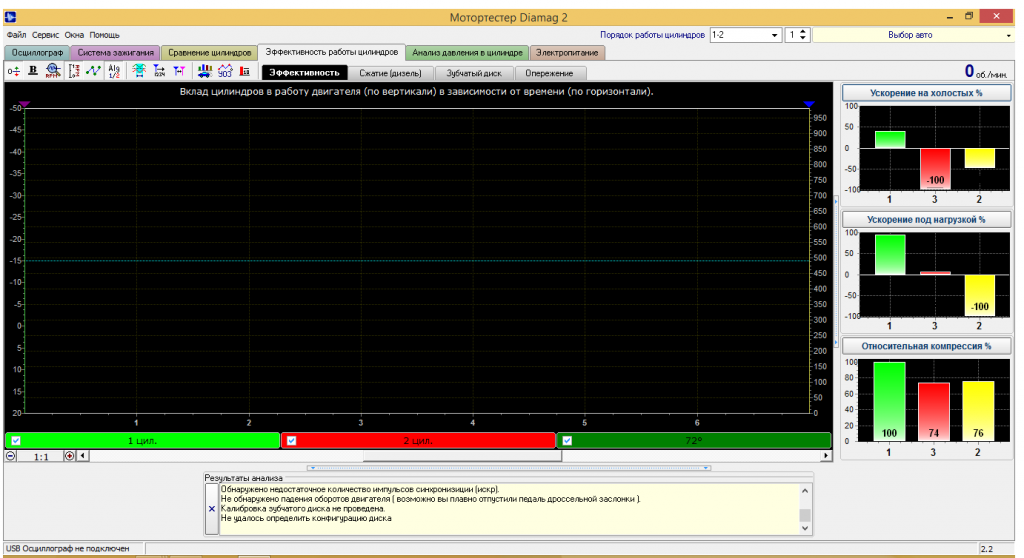Click the 'Не удалось определить конфигурацию диска' line
1024x558 pixels.
pos(306,518)
